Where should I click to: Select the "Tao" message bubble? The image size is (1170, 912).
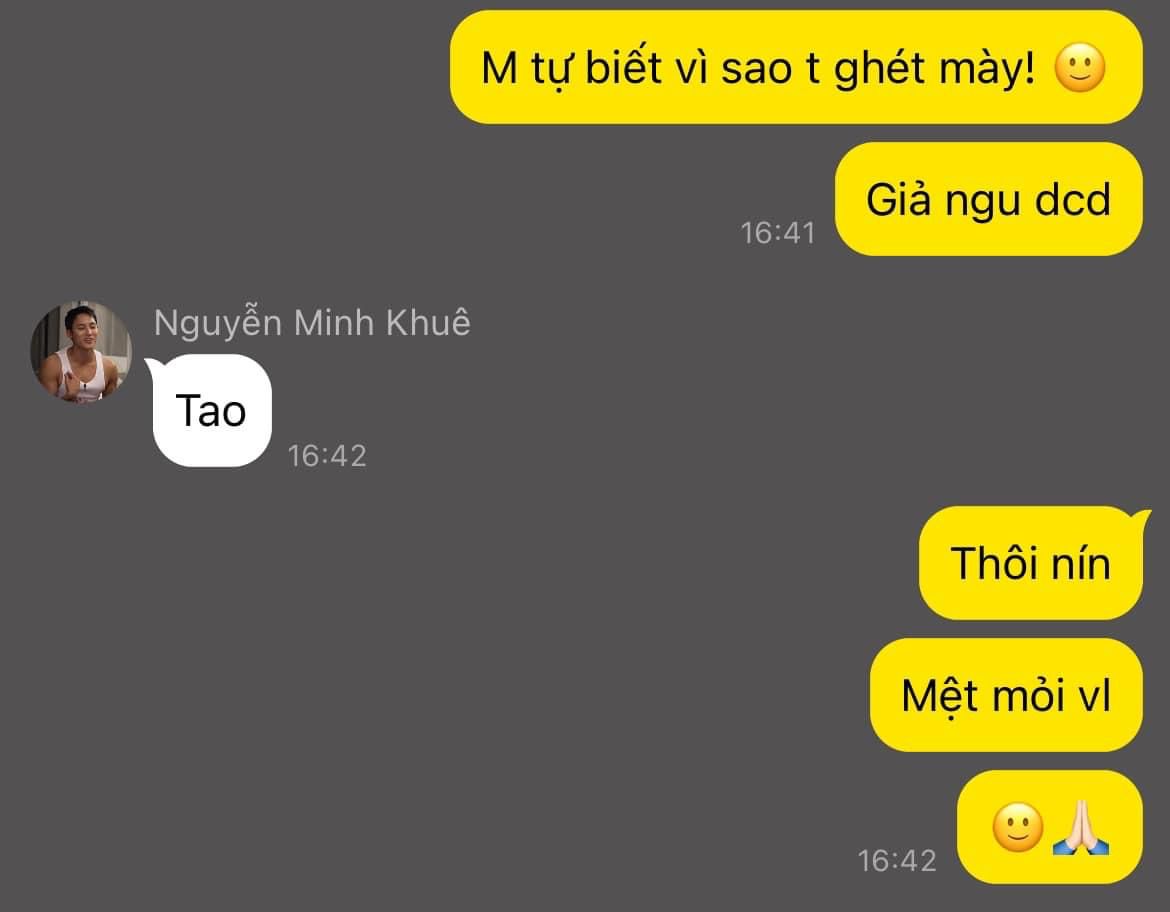(212, 410)
